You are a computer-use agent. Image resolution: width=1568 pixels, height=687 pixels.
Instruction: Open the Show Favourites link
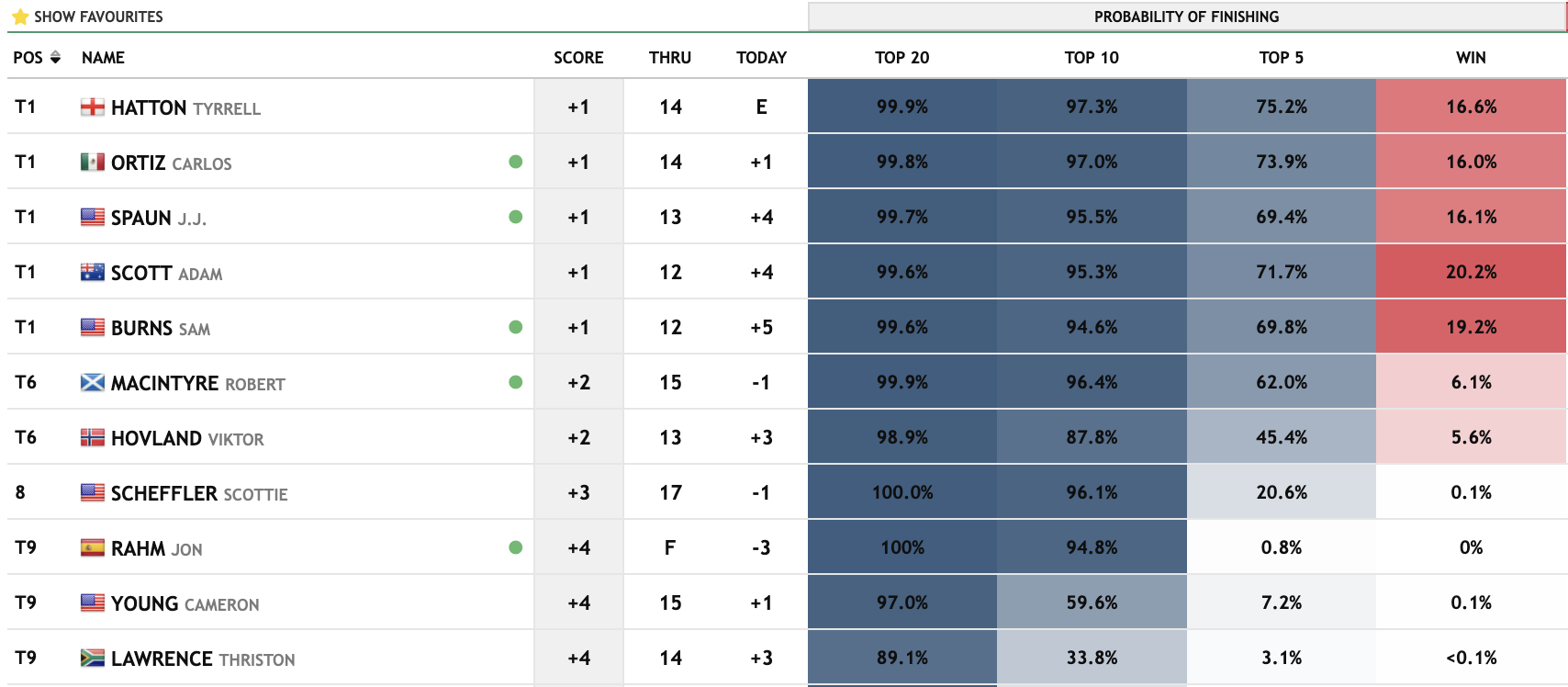click(x=98, y=17)
